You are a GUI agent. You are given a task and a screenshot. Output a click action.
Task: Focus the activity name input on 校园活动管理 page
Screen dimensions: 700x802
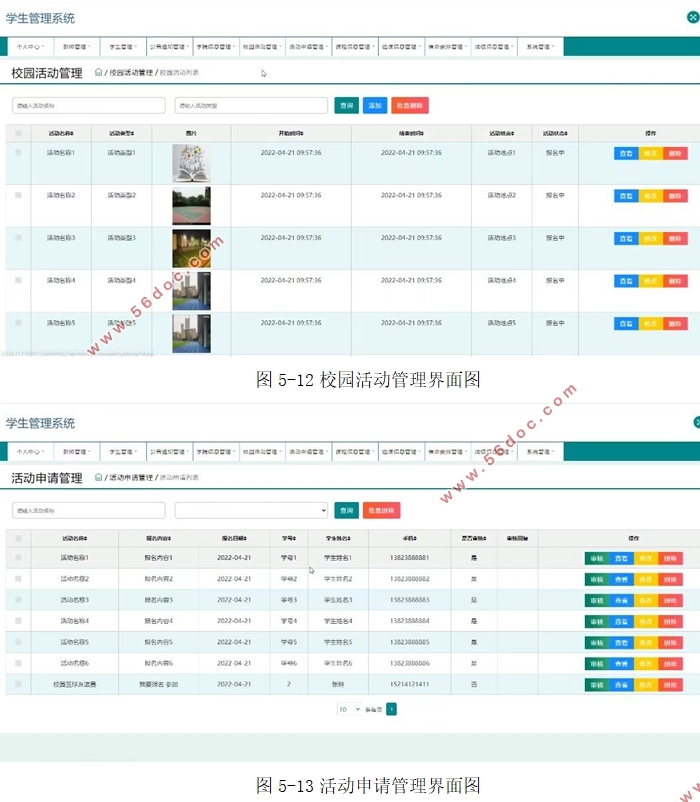click(89, 105)
